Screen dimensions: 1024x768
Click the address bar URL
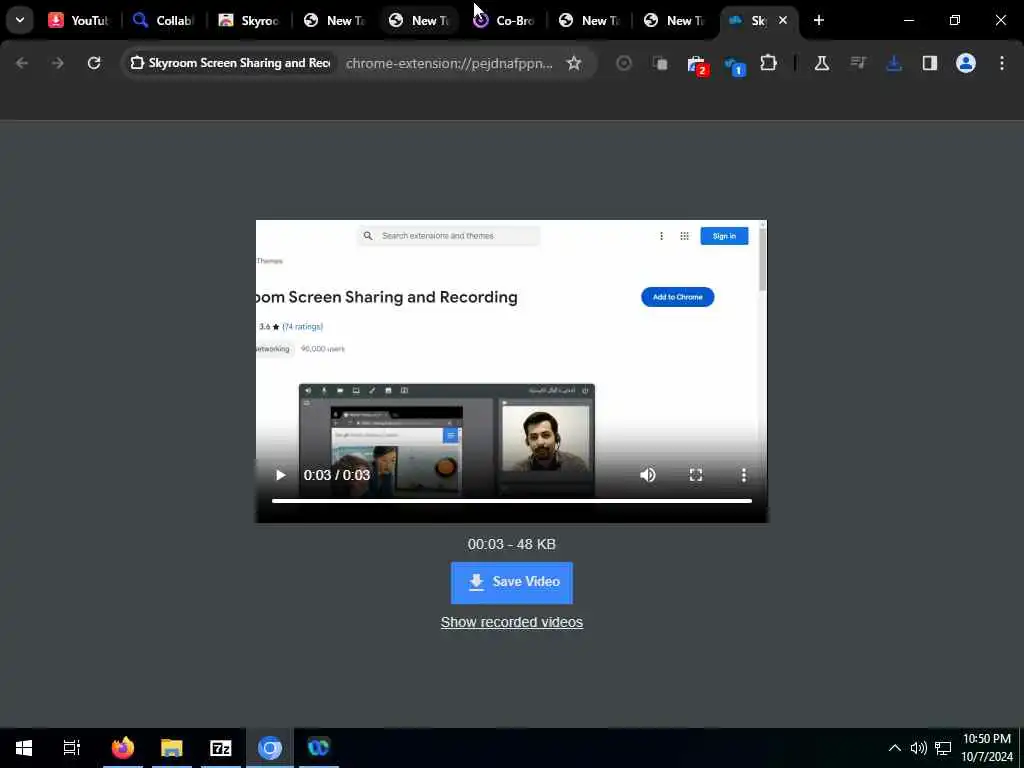click(449, 63)
